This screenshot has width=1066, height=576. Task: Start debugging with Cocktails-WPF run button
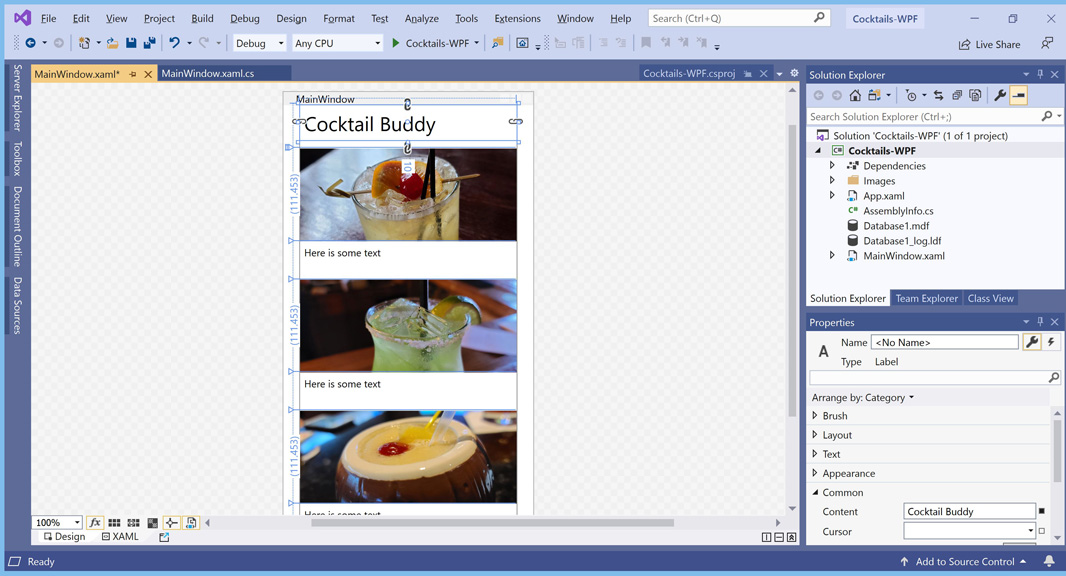click(429, 43)
